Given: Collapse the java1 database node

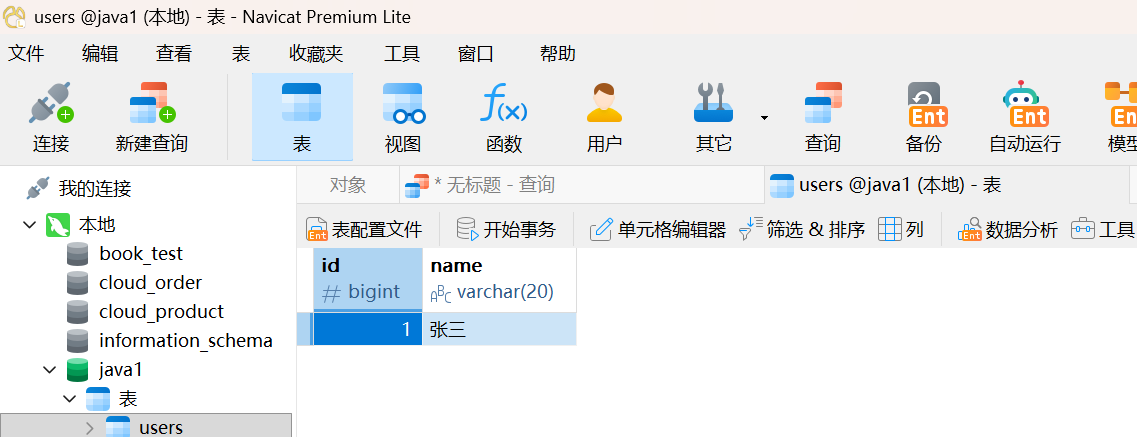Looking at the screenshot, I should (x=50, y=370).
